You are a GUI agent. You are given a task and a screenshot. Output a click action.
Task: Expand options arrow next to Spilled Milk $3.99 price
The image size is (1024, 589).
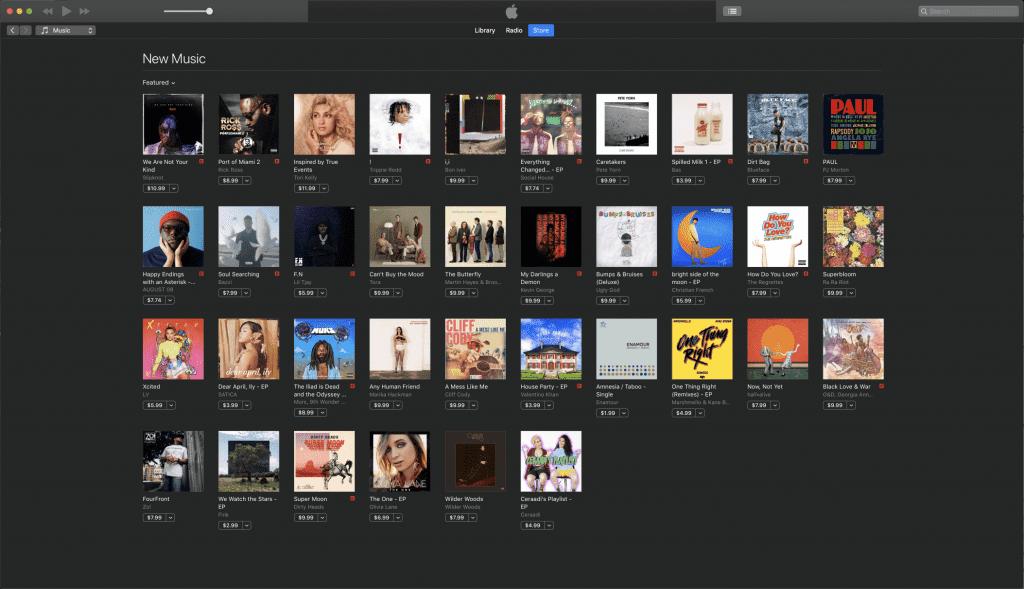[x=700, y=180]
